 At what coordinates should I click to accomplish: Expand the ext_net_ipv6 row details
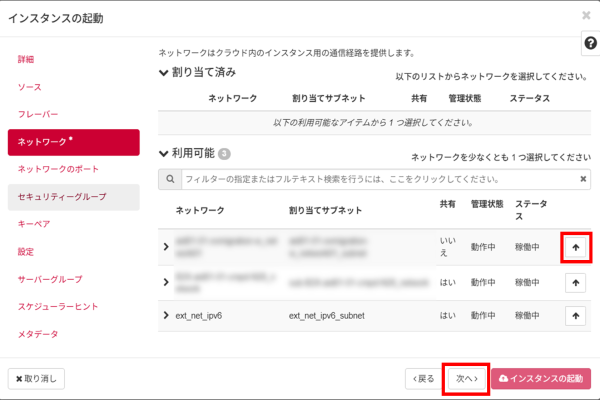coord(166,316)
